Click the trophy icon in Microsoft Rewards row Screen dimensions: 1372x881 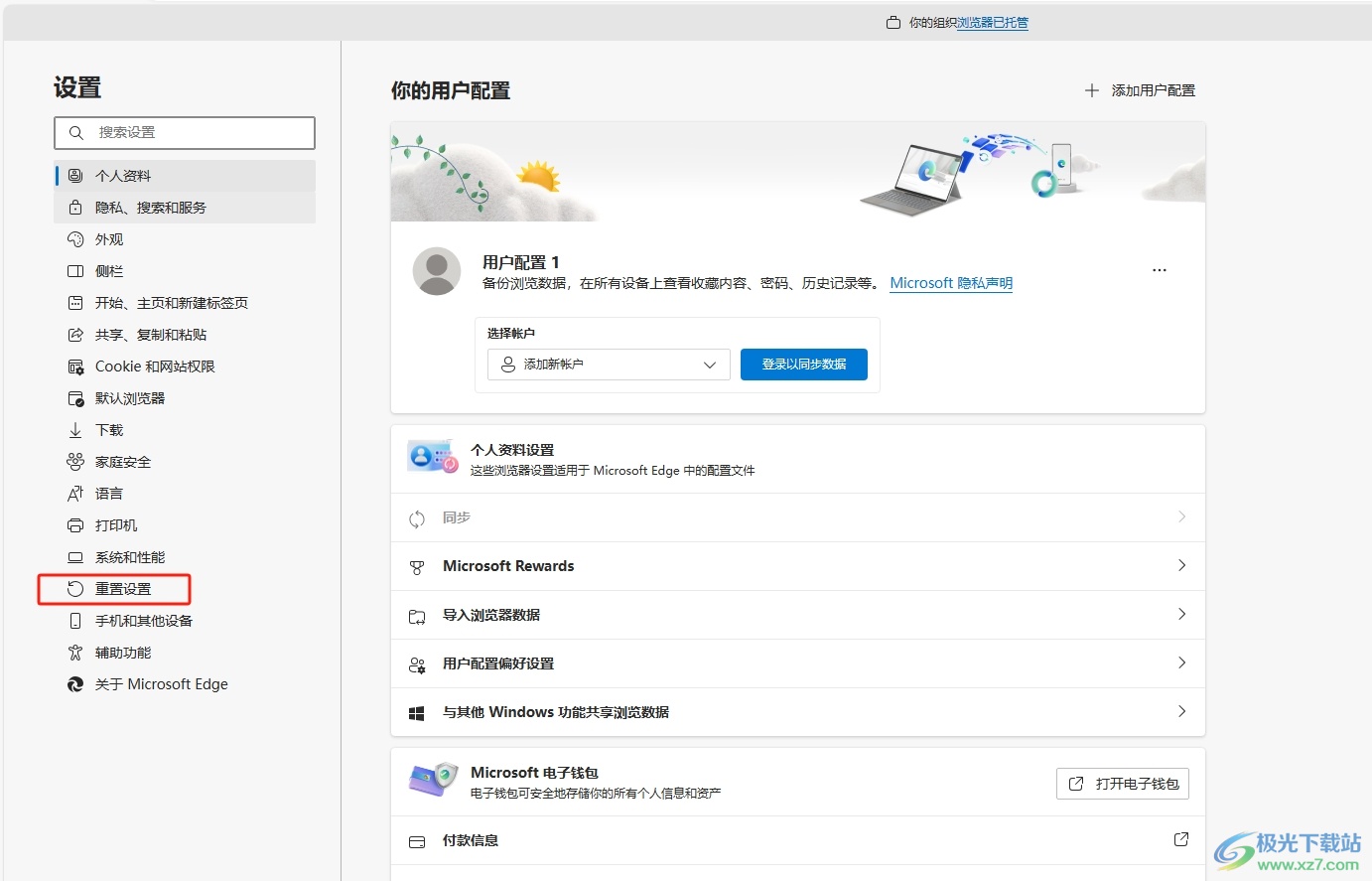click(417, 567)
